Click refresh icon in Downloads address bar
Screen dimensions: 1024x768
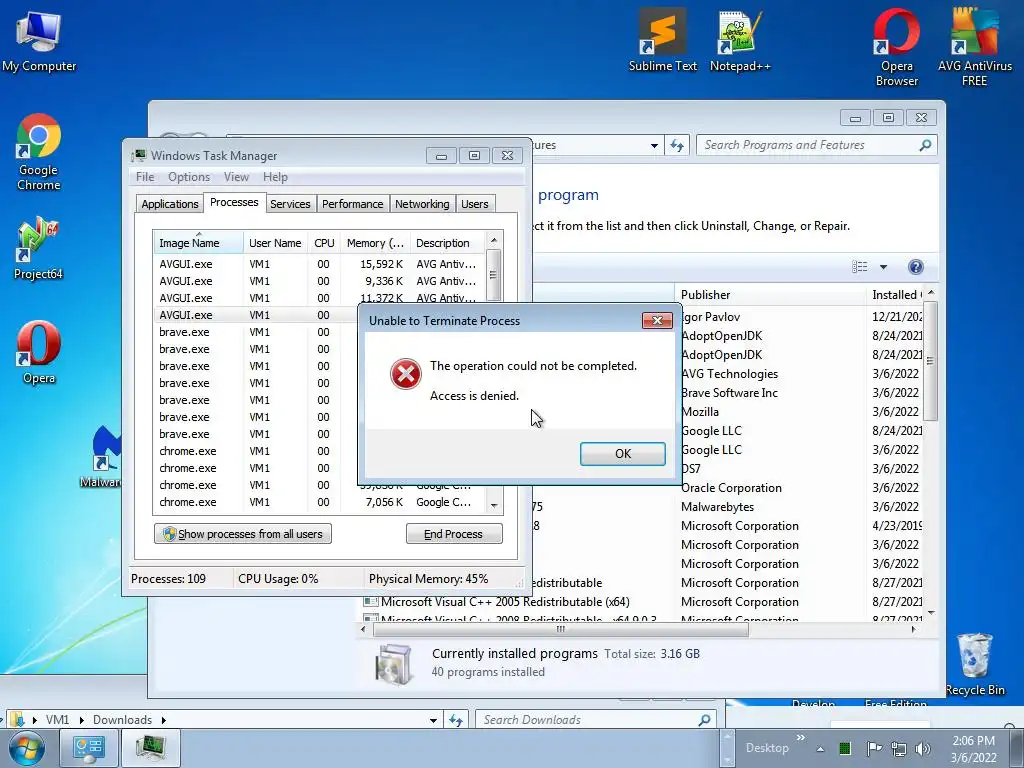456,720
